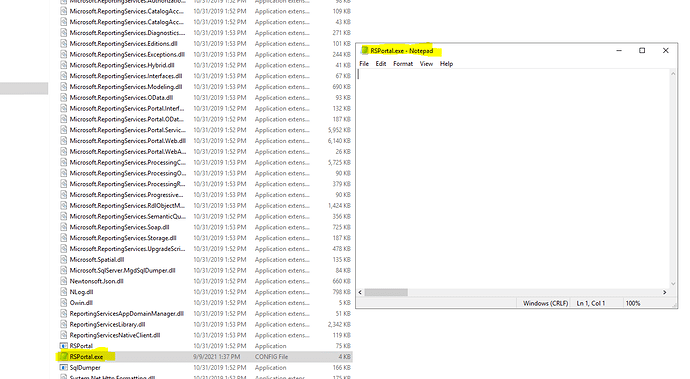Screen dimensions: 690x379
Task: Select the Microsoft.Spatial.dll file name
Action: coord(97,260)
